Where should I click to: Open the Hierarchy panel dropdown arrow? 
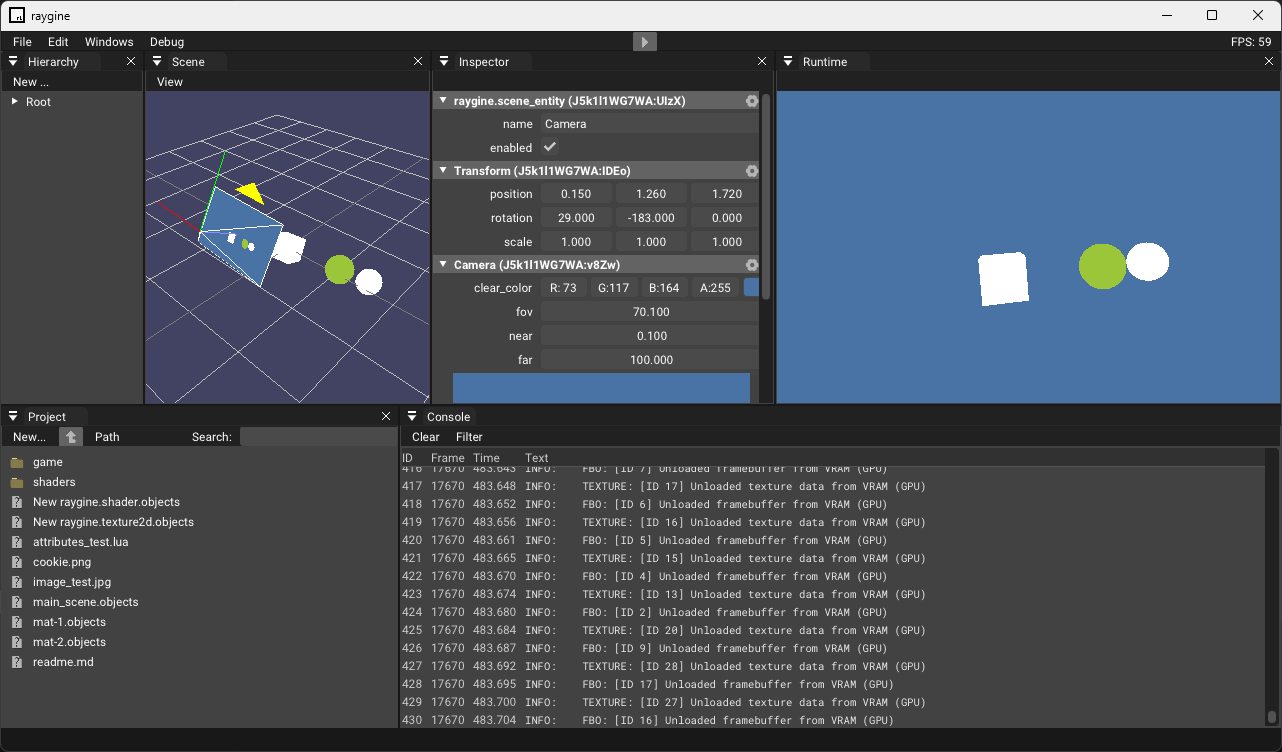coord(13,62)
